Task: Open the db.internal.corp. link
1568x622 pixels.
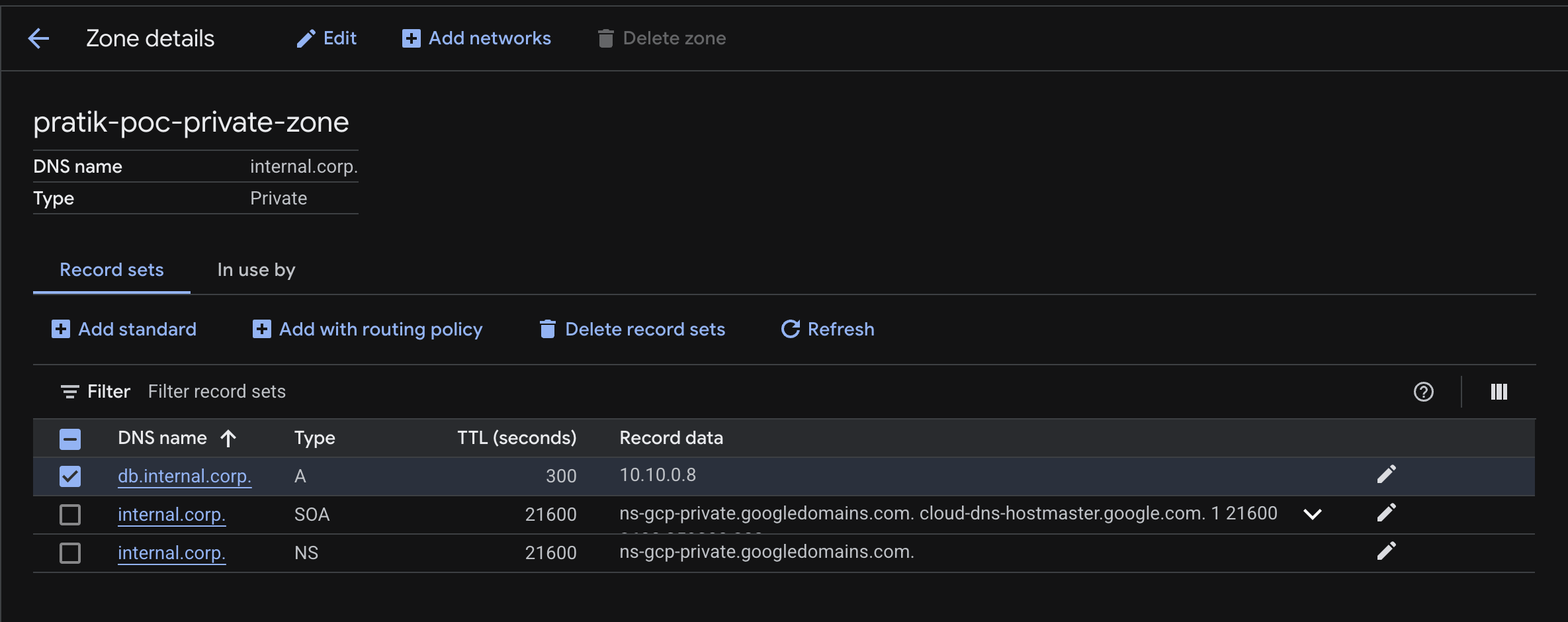Action: click(x=184, y=476)
